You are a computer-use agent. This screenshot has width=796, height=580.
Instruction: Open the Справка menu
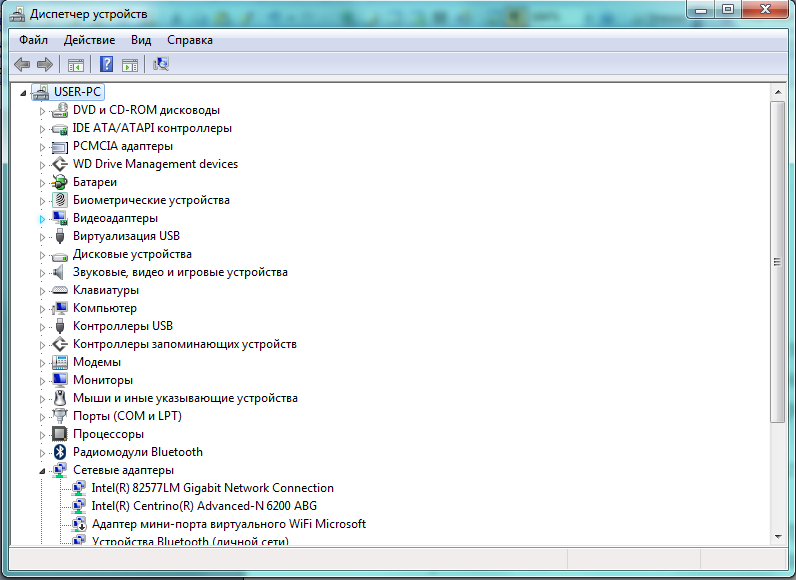click(x=189, y=40)
